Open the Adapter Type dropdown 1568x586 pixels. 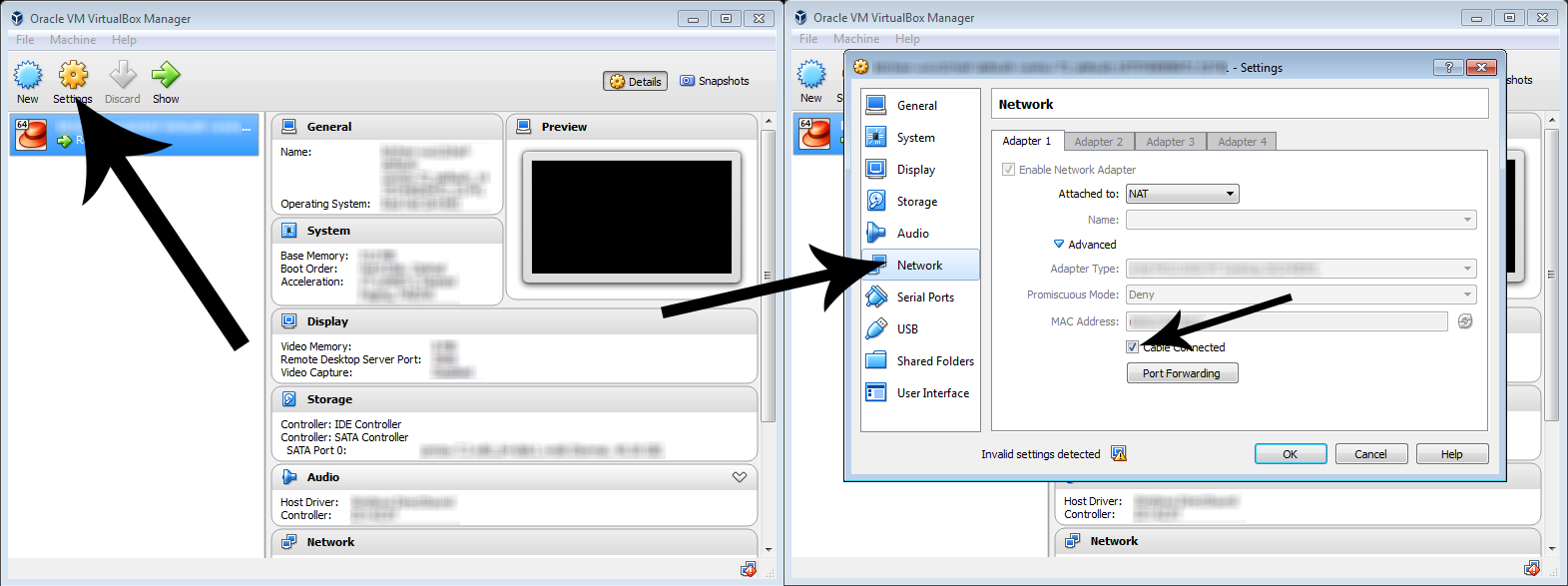[1302, 269]
